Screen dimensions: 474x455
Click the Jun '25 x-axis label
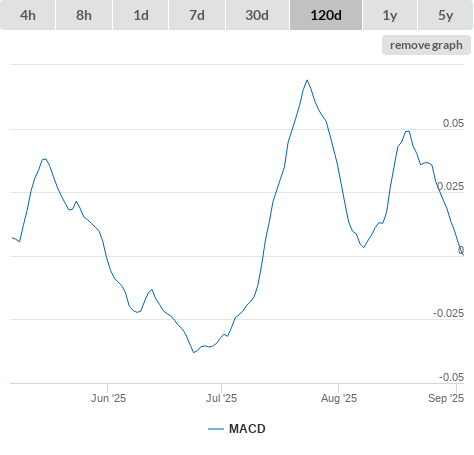click(108, 398)
